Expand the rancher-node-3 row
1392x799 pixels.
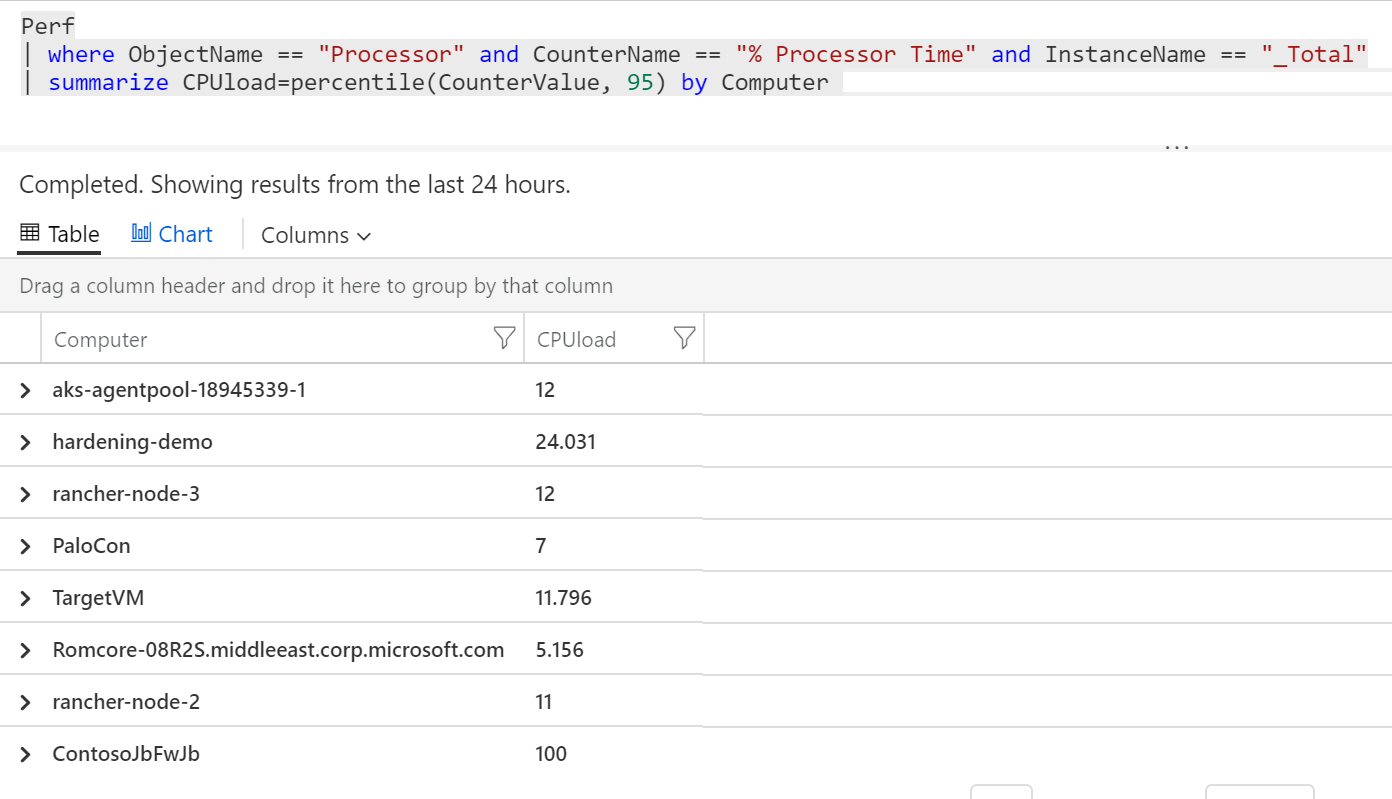pyautogui.click(x=26, y=494)
